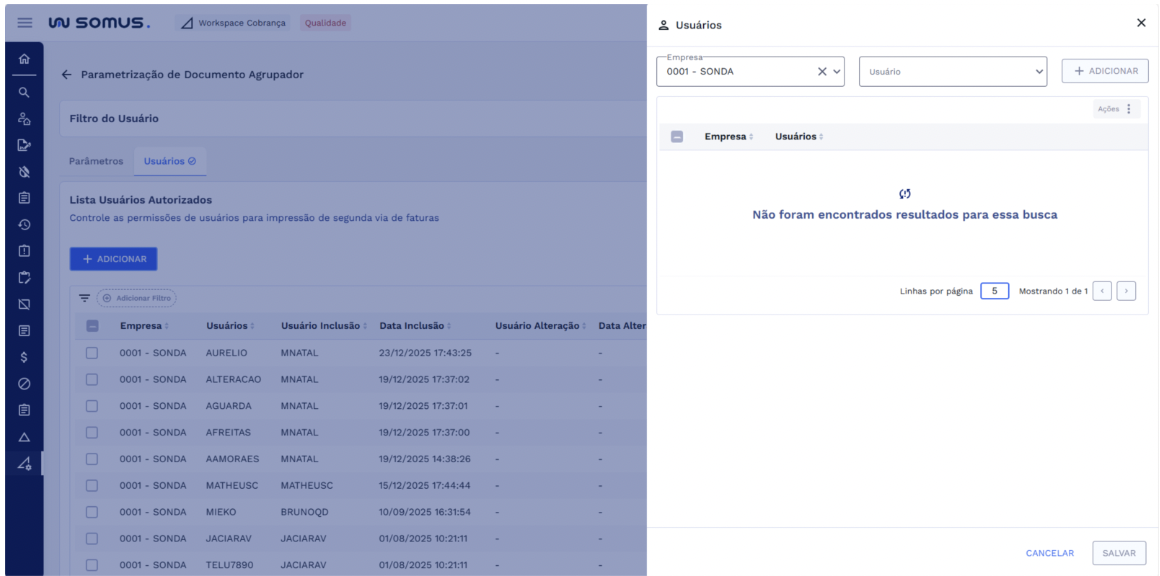Viewport: 1160px width, 576px height.
Task: Click the CANCELAR button
Action: [1049, 553]
